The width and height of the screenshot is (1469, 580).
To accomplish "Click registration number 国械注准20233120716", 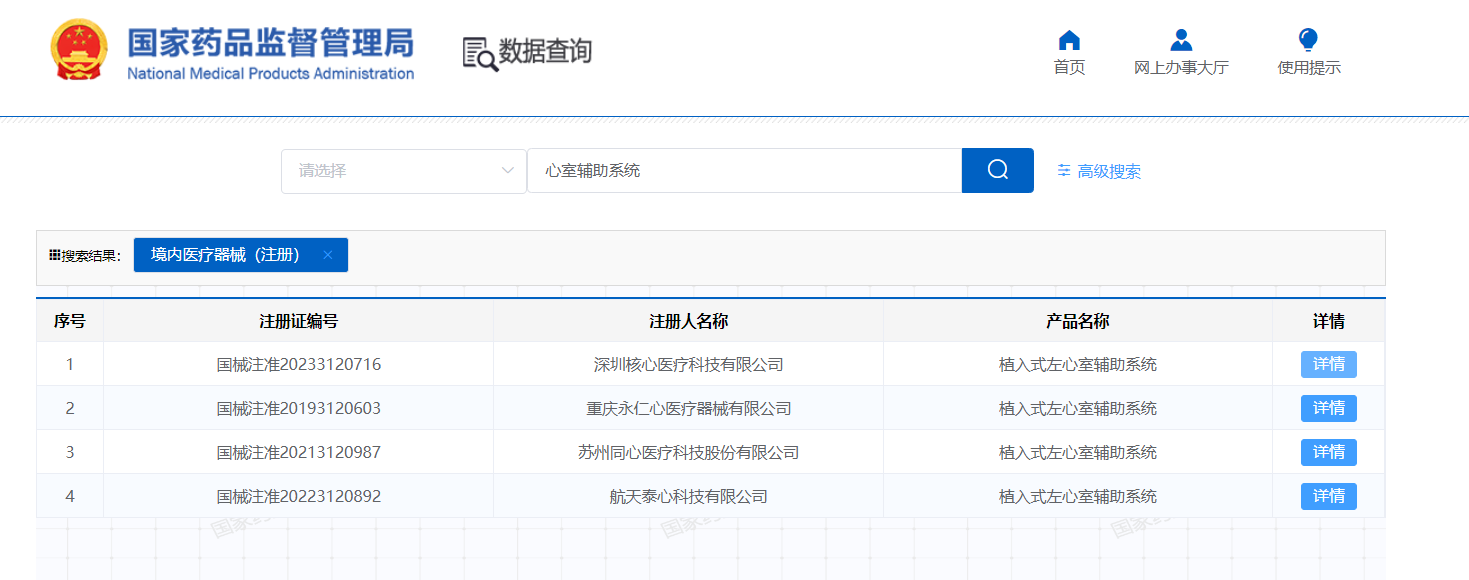I will click(298, 365).
